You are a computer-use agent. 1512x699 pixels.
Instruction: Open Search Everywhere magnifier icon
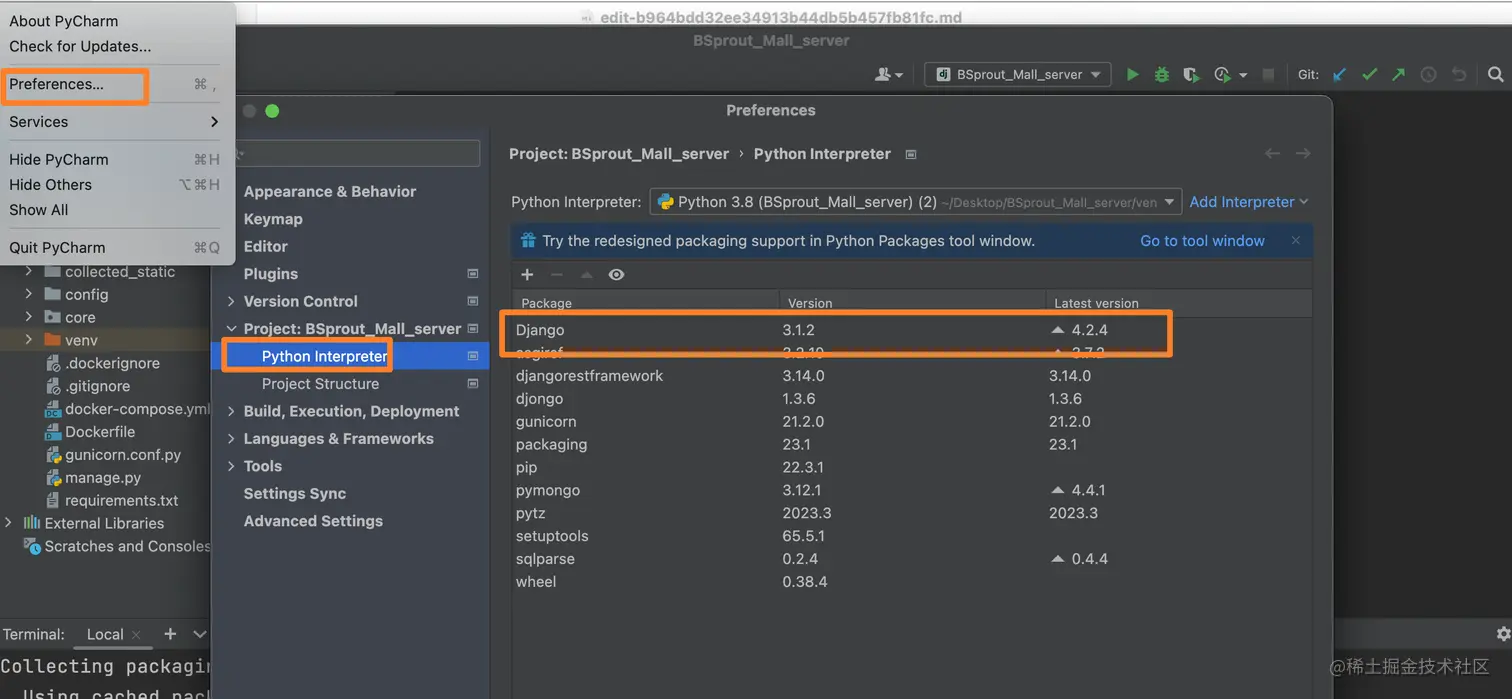click(x=1495, y=74)
